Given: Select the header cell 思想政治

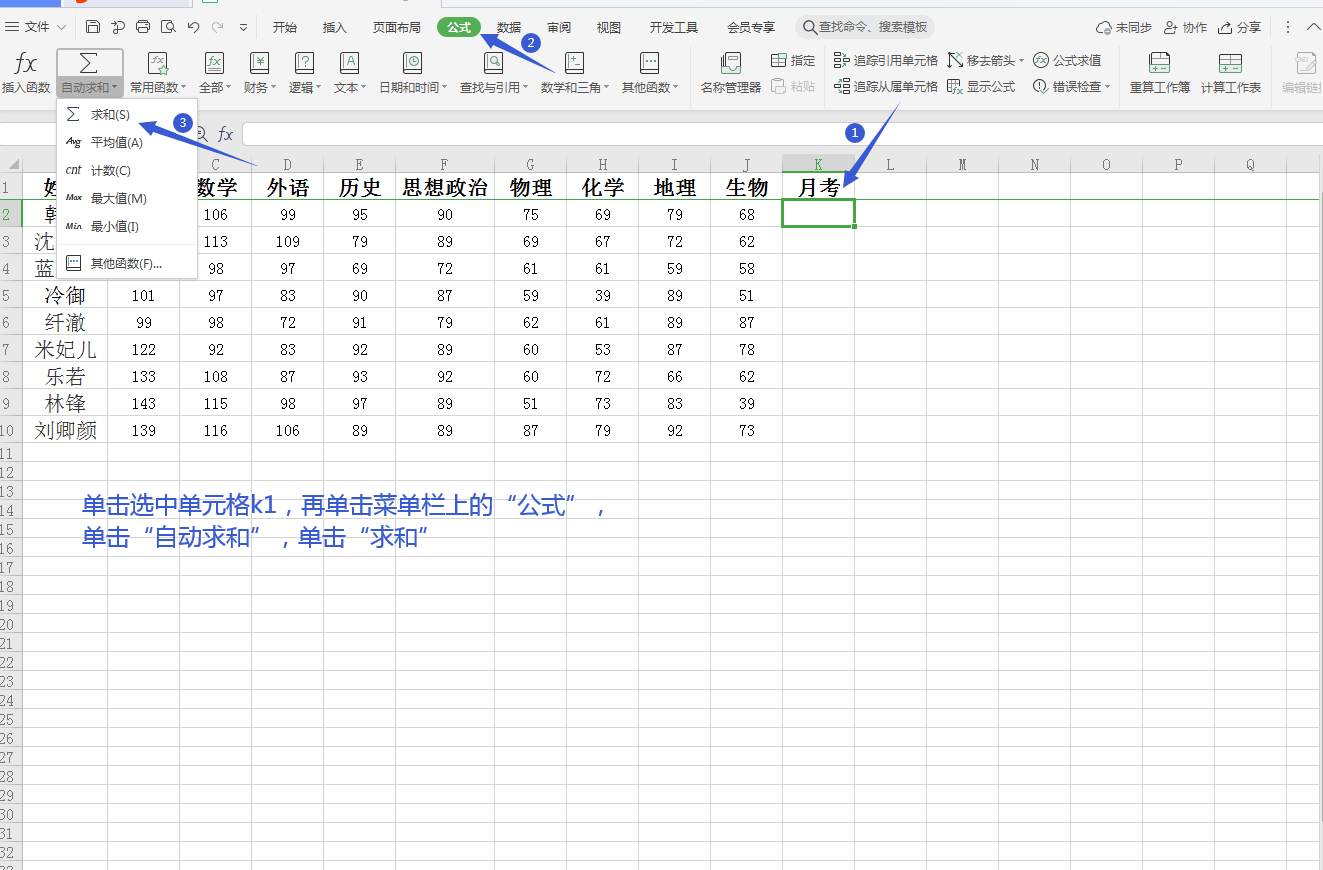Looking at the screenshot, I should 445,187.
